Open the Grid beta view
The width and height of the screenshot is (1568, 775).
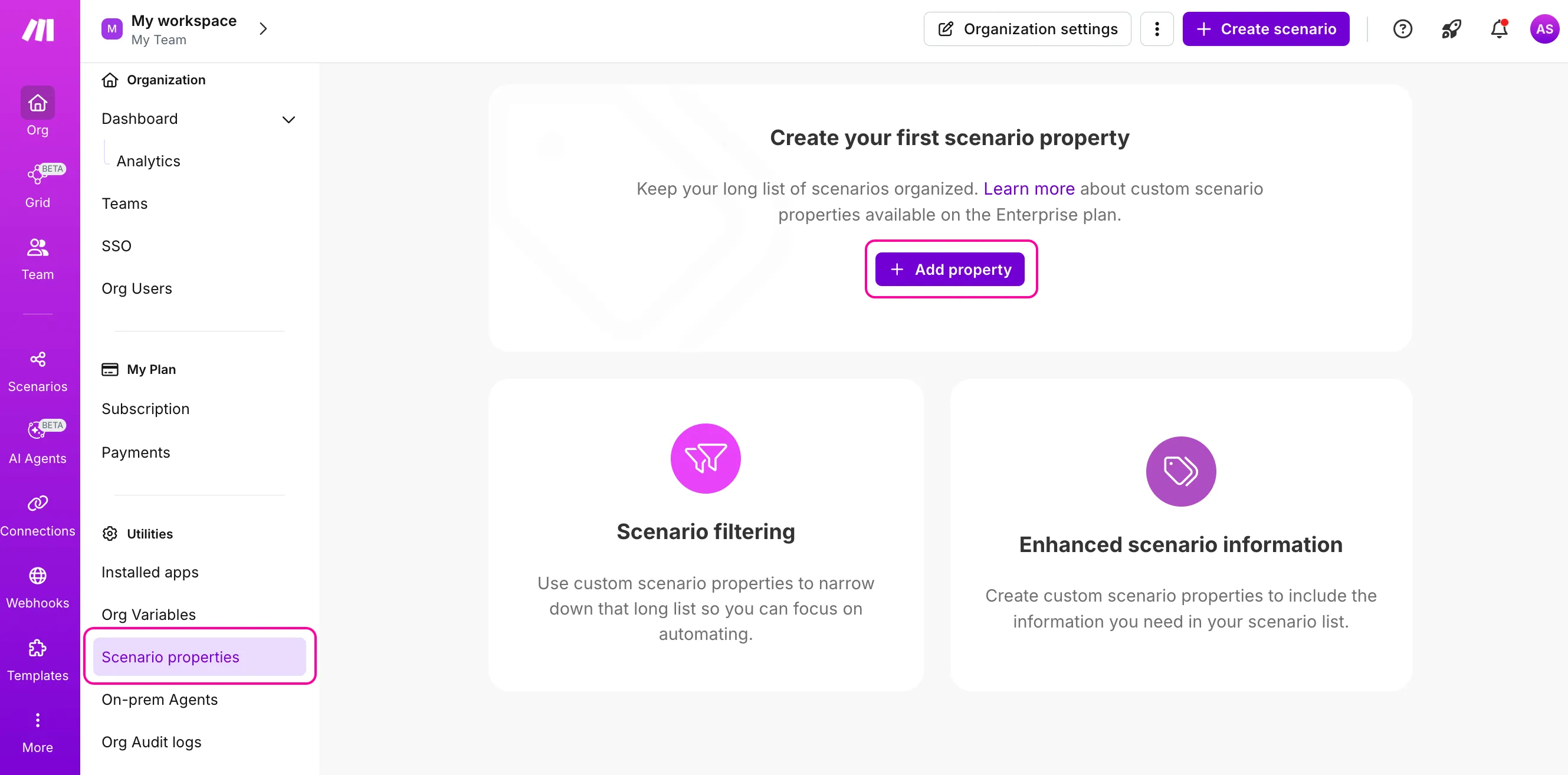[38, 187]
